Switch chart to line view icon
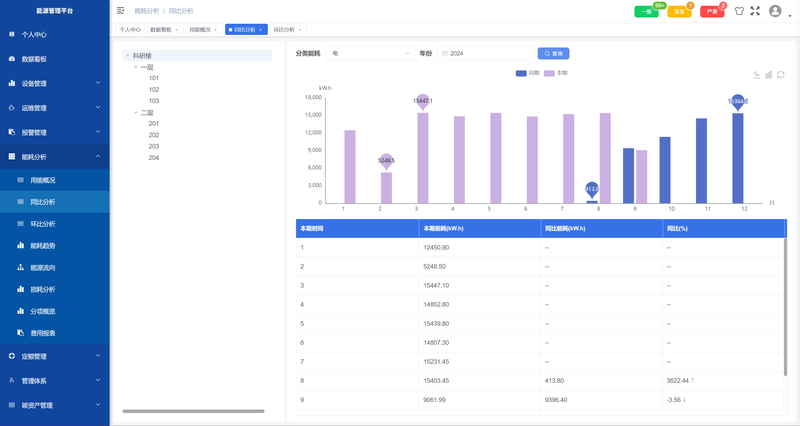Viewport: 800px width, 426px height. point(756,75)
